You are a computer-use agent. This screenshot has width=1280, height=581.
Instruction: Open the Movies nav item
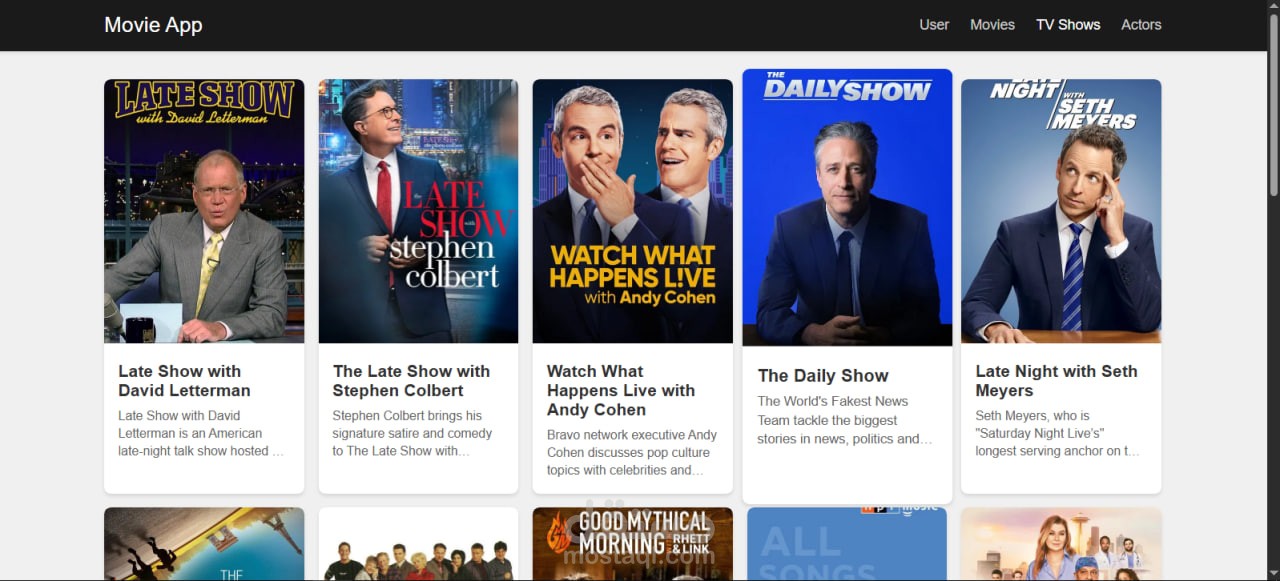(x=992, y=25)
